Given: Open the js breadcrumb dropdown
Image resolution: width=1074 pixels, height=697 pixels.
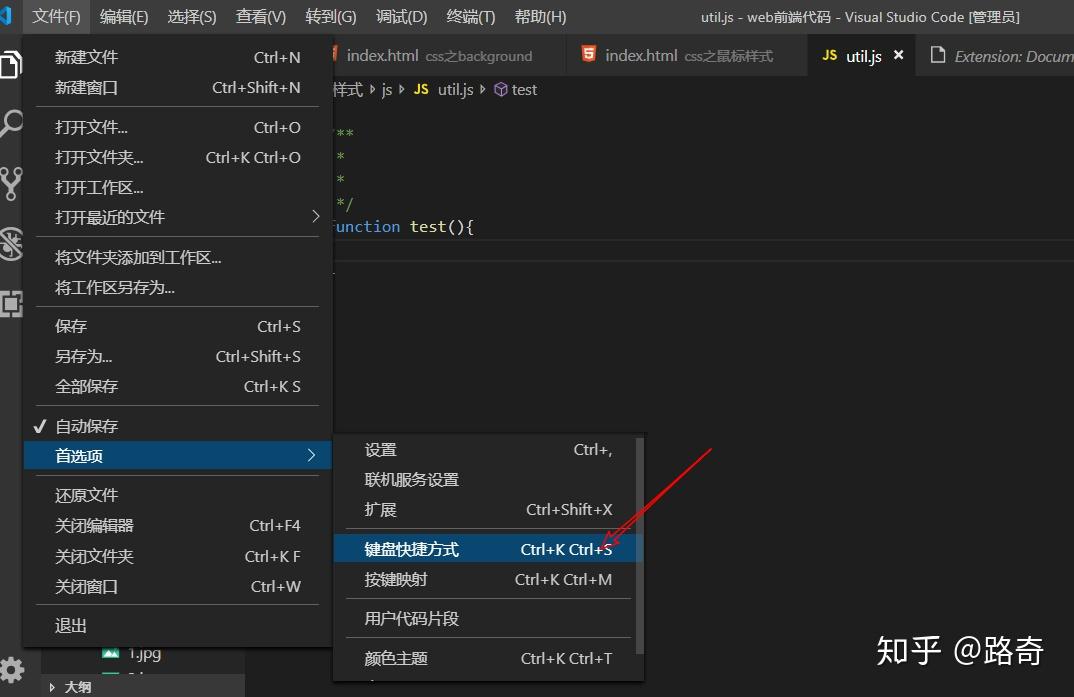Looking at the screenshot, I should click(386, 89).
